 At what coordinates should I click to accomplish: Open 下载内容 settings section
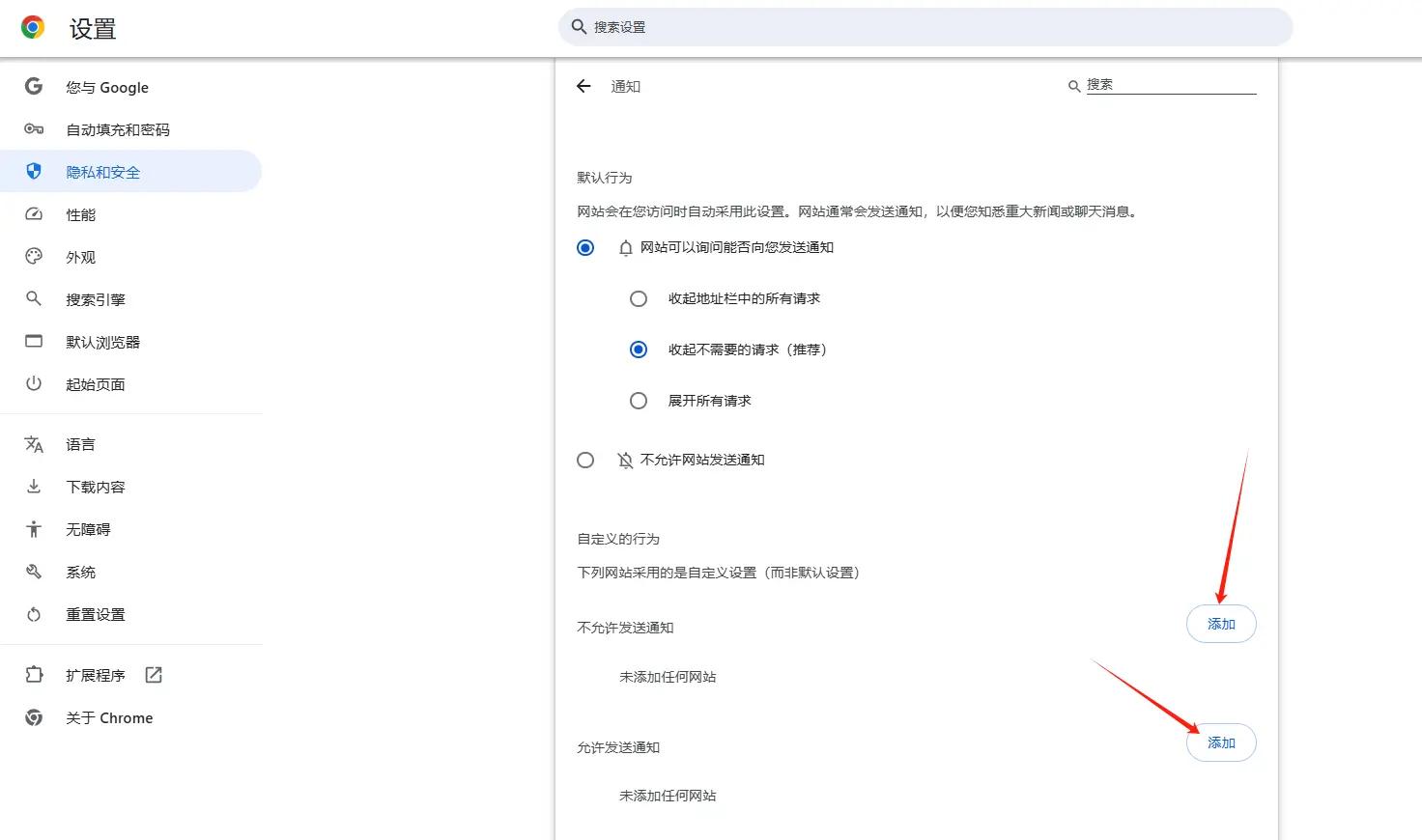(x=131, y=487)
